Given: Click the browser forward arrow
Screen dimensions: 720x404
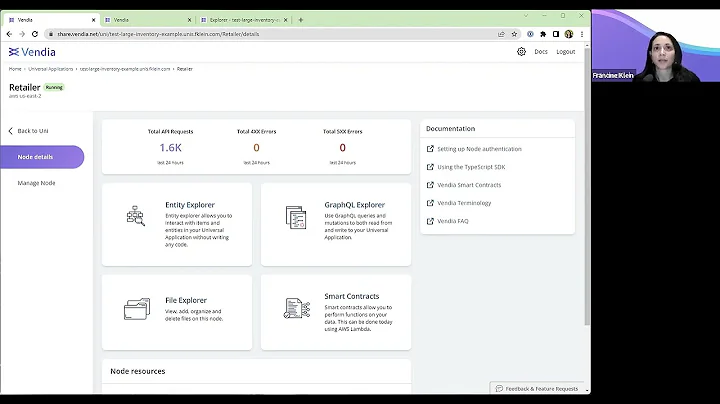Looking at the screenshot, I should pos(22,34).
